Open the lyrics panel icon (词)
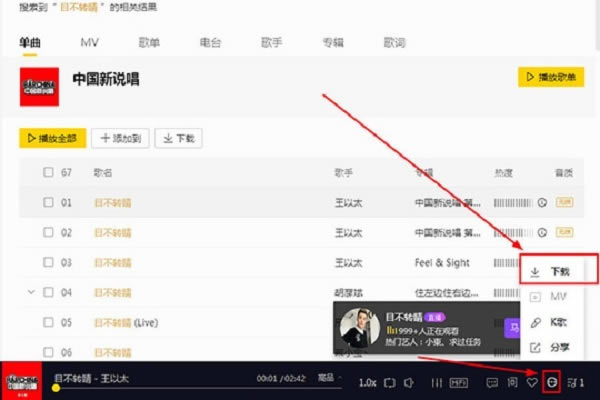Image resolution: width=600 pixels, height=400 pixels. [x=512, y=383]
